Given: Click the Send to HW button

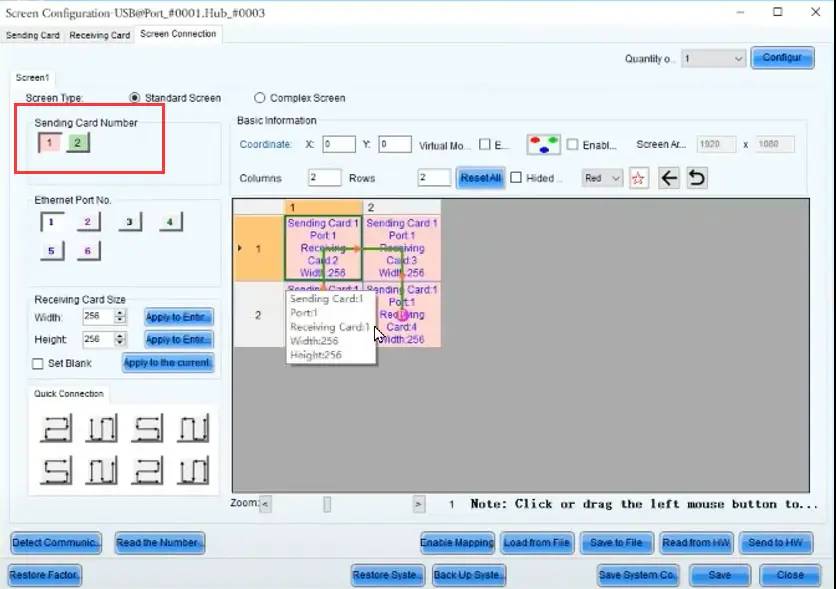Looking at the screenshot, I should tap(776, 543).
